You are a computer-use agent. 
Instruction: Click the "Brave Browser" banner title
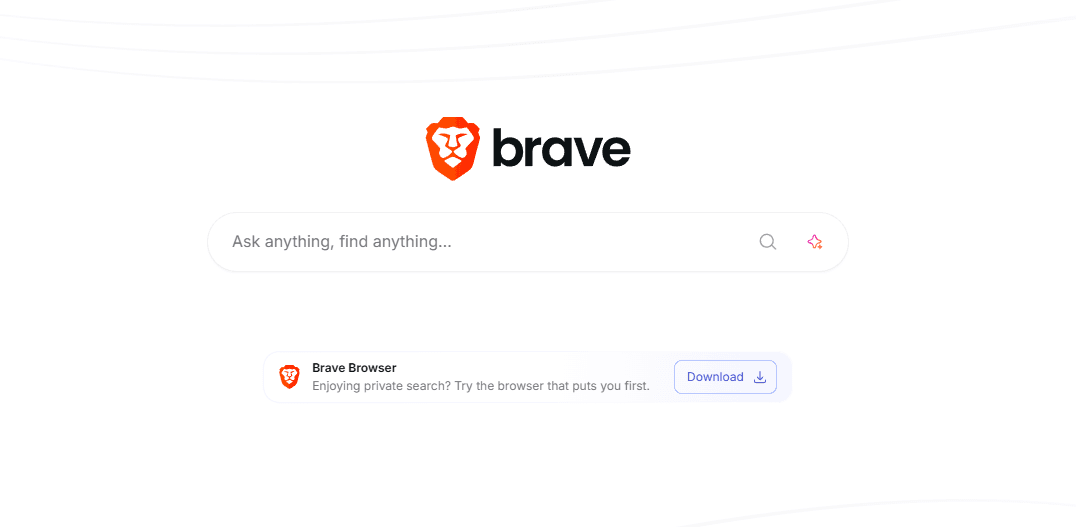click(354, 368)
